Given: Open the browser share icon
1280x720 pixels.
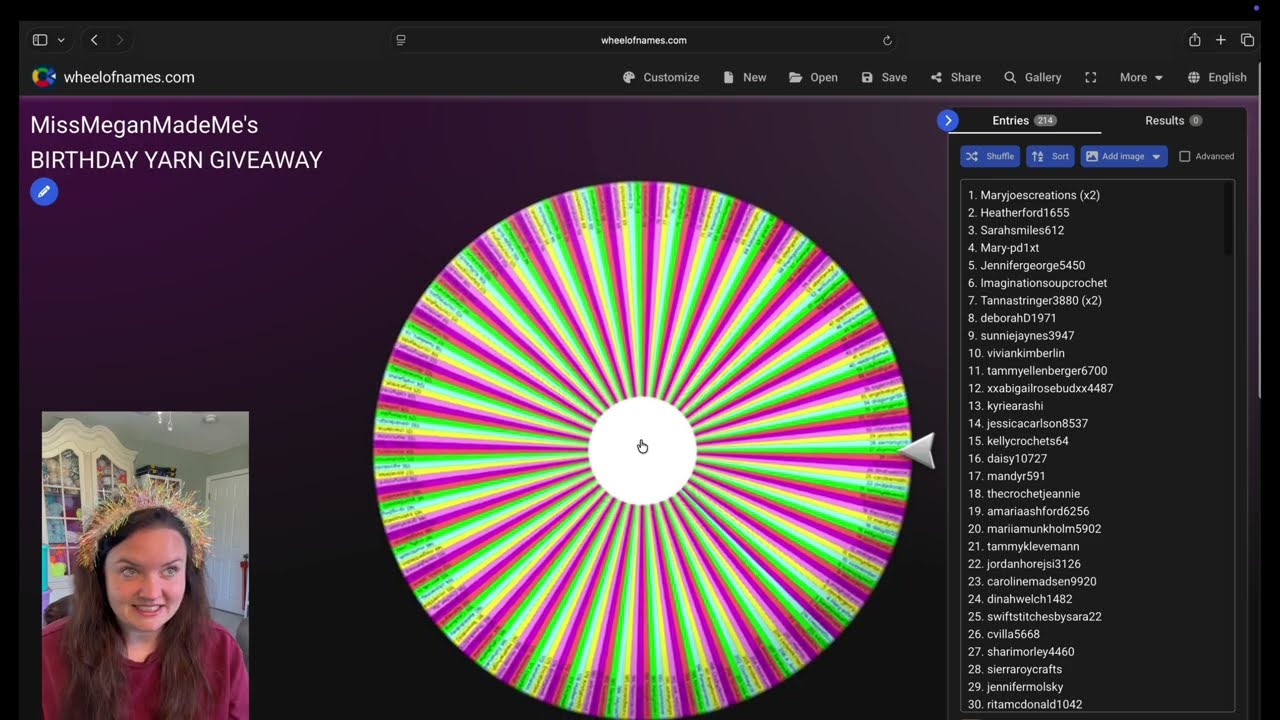Looking at the screenshot, I should coord(1194,40).
